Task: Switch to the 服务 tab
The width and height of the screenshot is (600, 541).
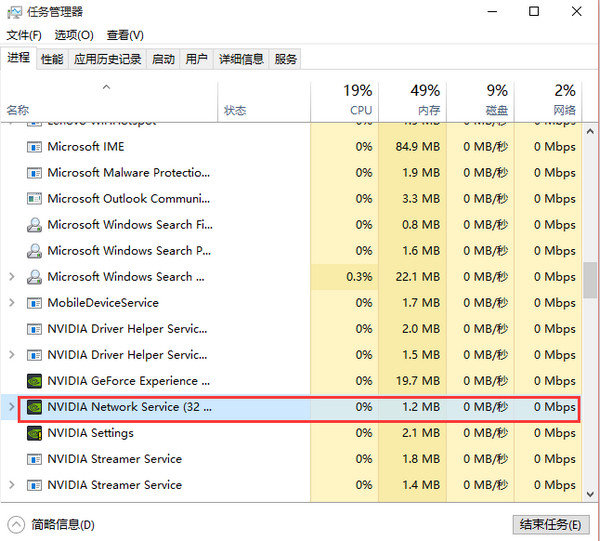Action: [285, 59]
